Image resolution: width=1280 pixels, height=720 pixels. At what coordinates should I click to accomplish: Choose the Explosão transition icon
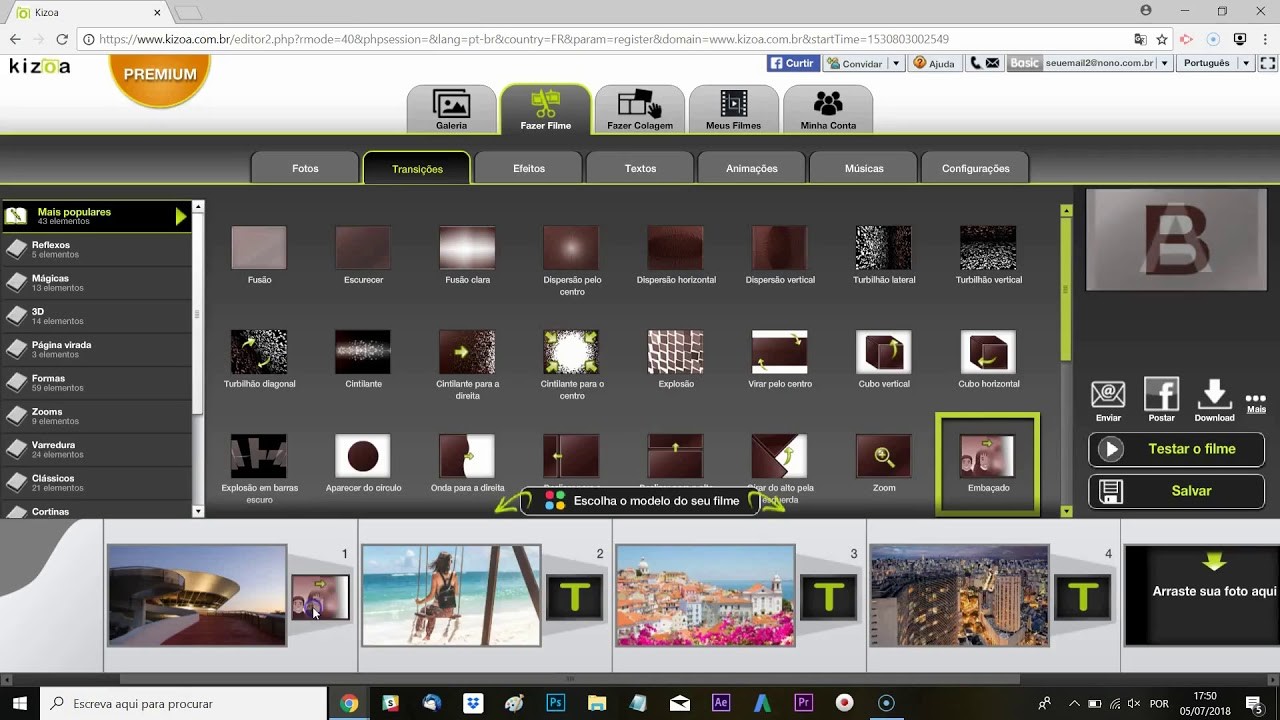[x=675, y=352]
